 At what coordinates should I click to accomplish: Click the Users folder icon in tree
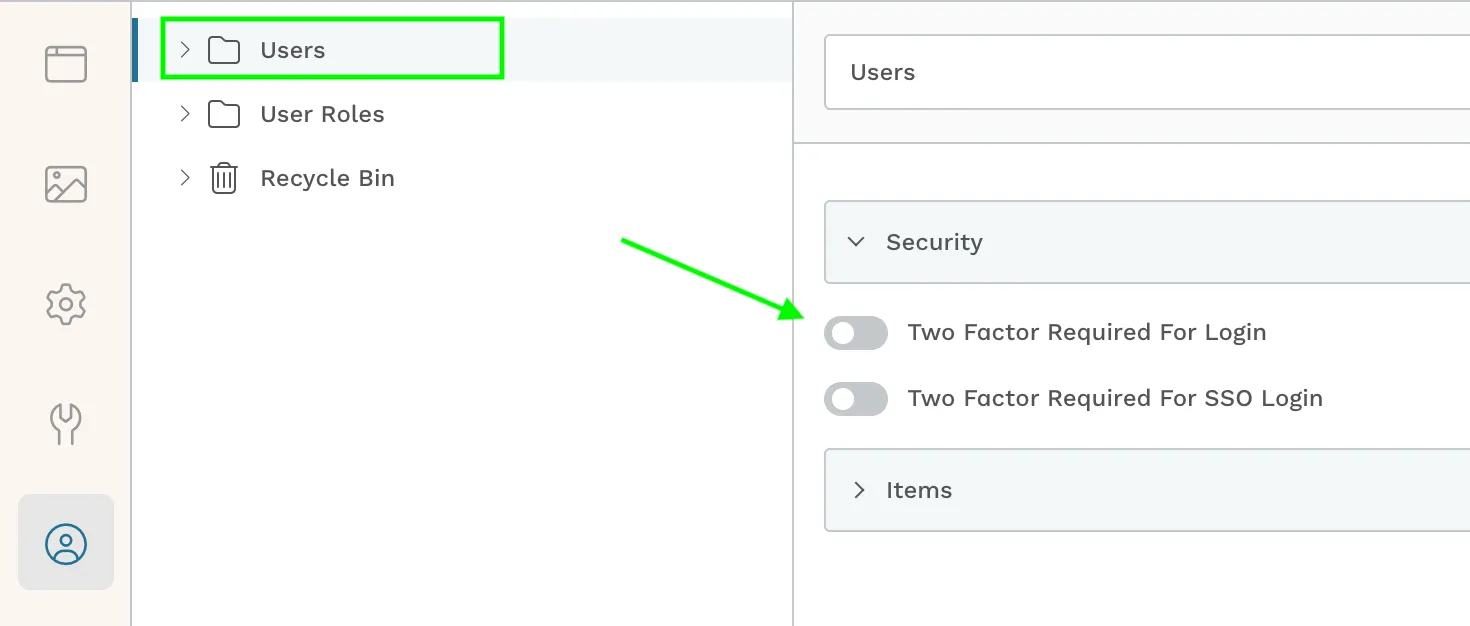pos(224,50)
